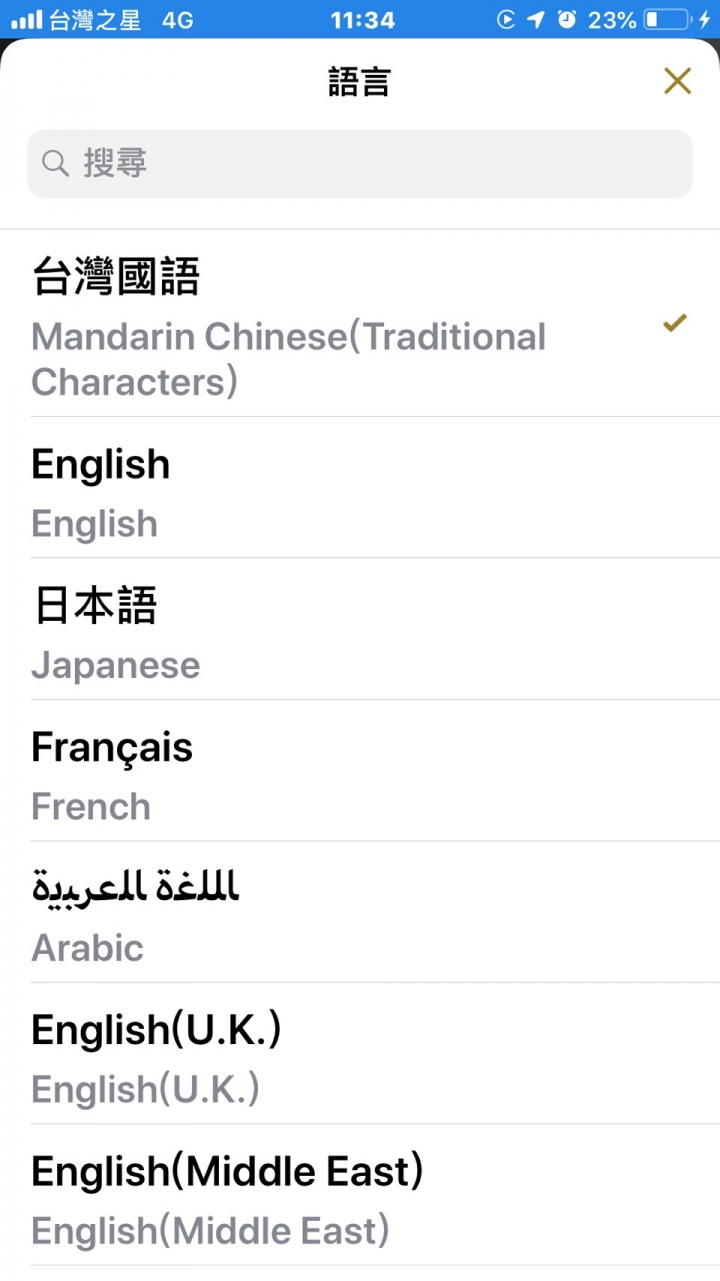Viewport: 720px width, 1281px height.
Task: Tap the location arrow status icon
Action: (x=536, y=19)
